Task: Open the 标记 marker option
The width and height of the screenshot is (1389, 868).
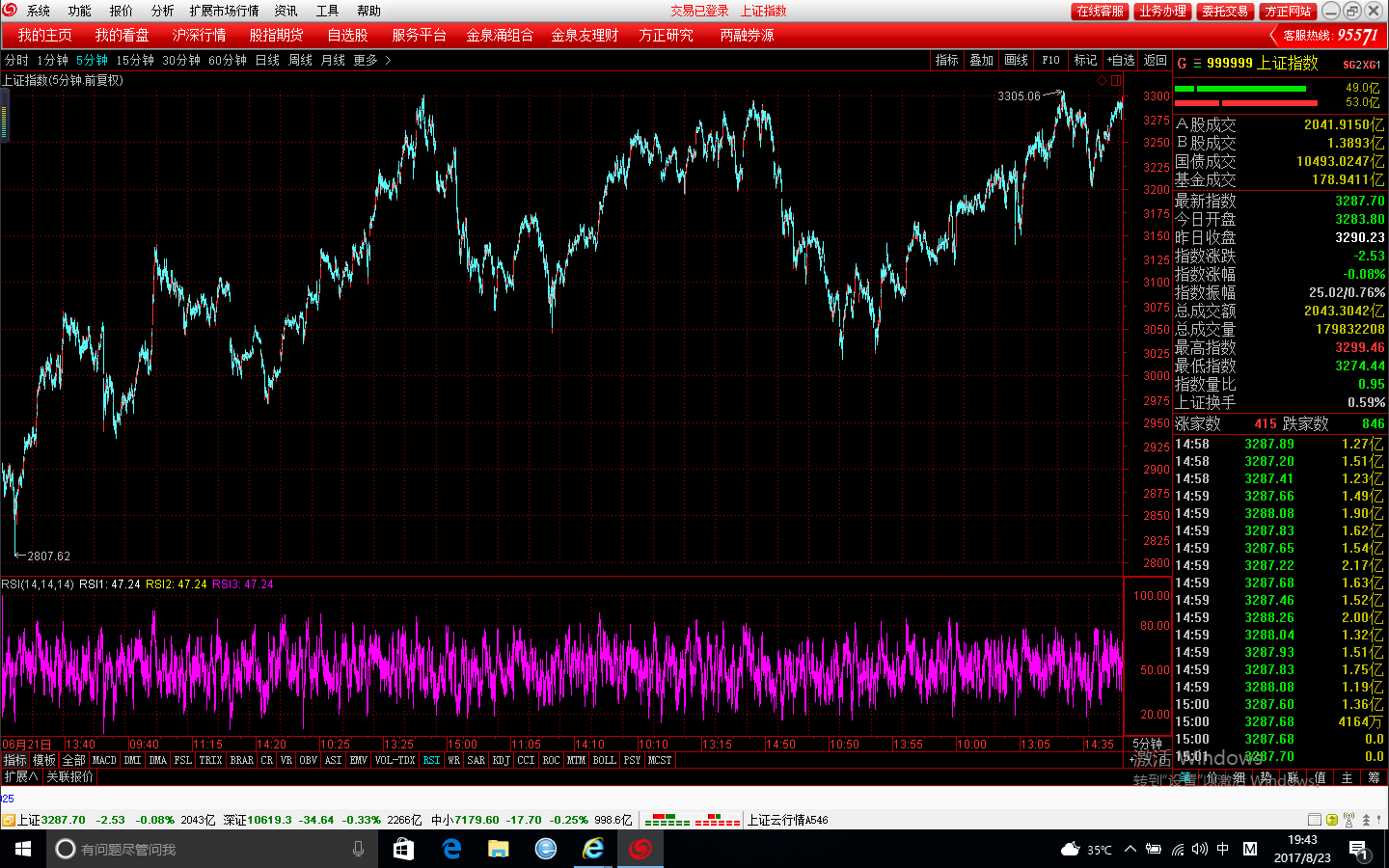Action: (x=1086, y=60)
